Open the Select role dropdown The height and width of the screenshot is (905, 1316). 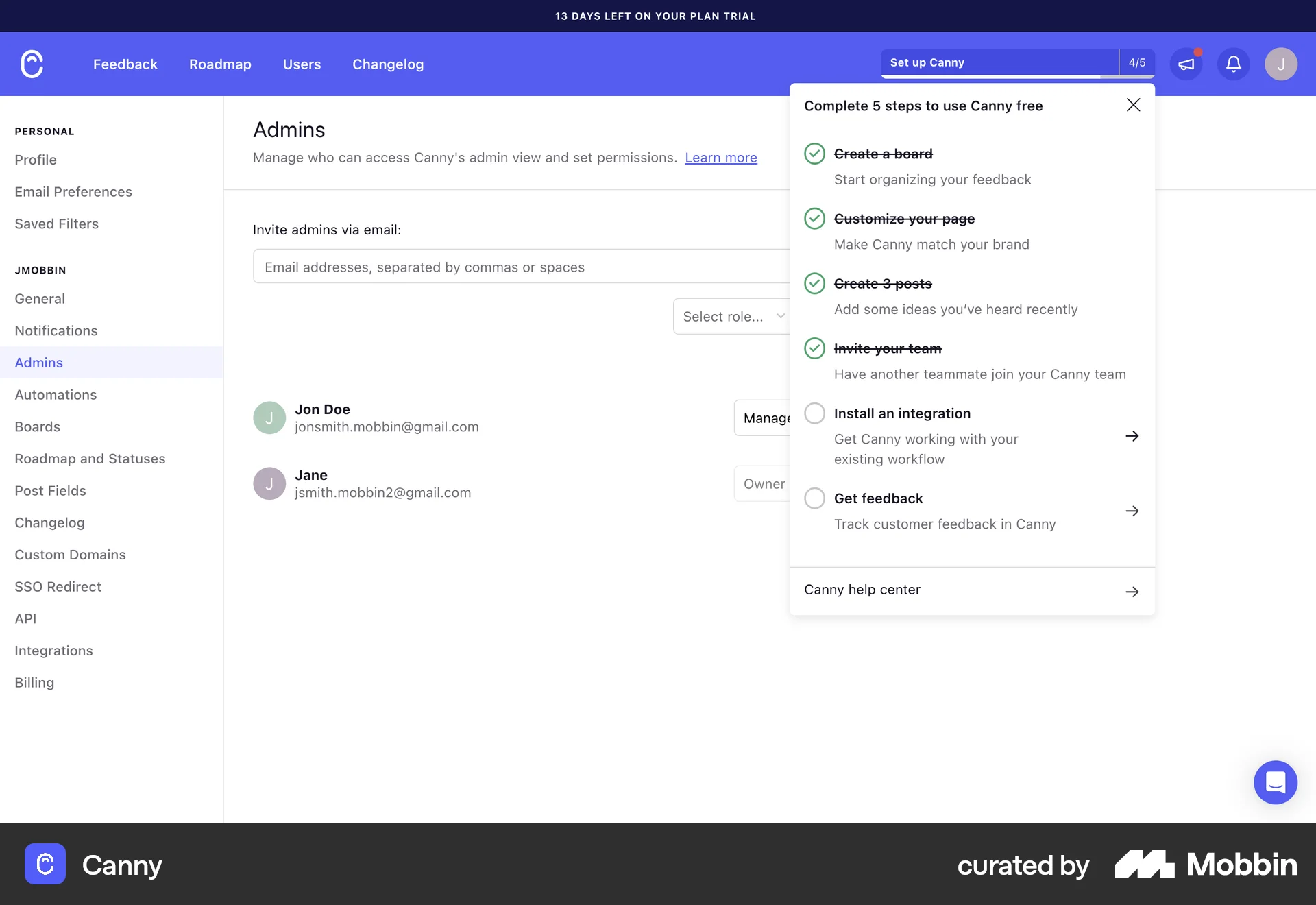[733, 316]
